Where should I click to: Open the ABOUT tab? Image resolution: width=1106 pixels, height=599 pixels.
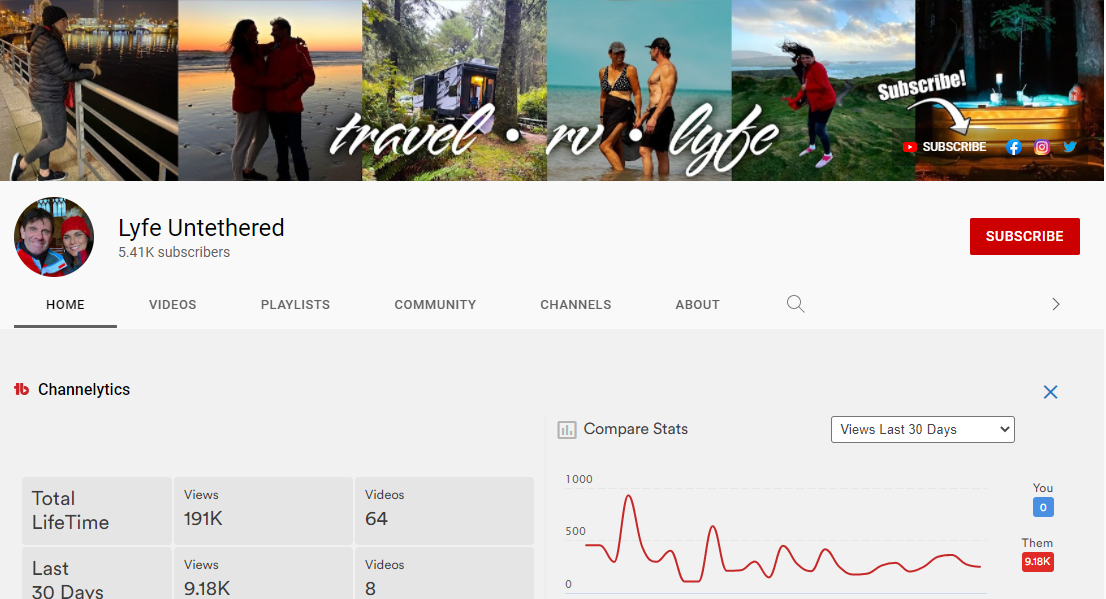(x=698, y=305)
